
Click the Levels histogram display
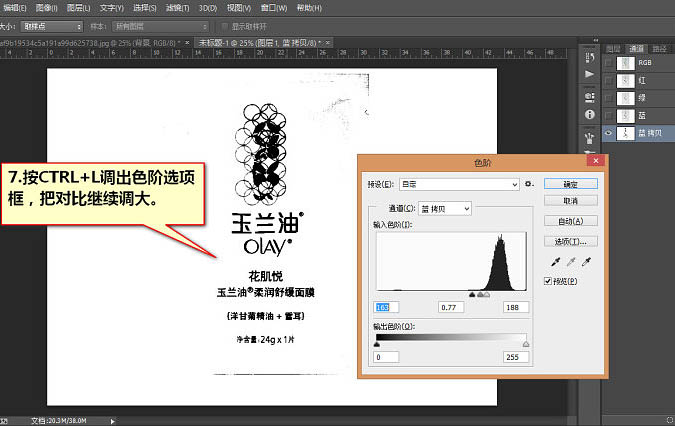pos(451,261)
